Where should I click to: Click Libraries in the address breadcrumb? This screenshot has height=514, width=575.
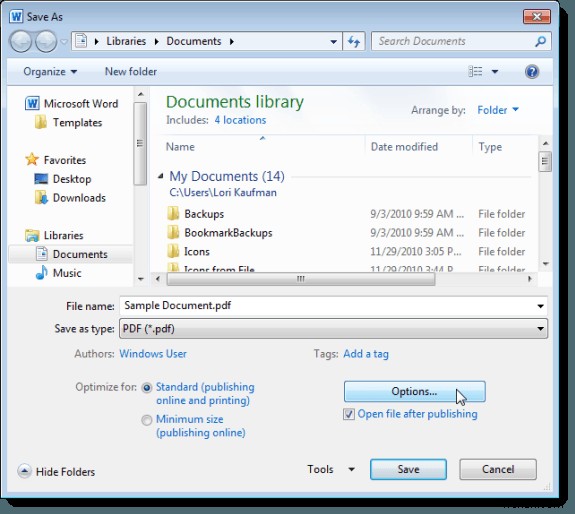coord(126,41)
